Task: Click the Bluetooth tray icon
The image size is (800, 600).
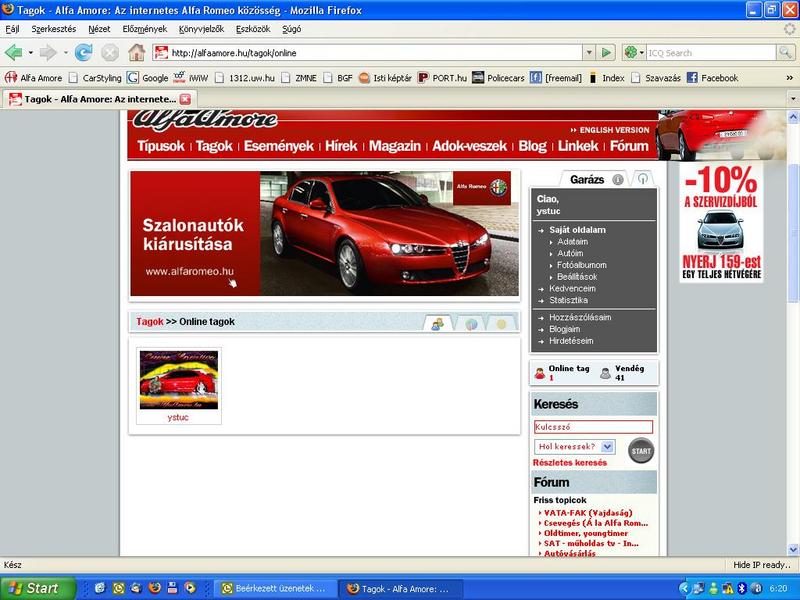Action: [x=742, y=588]
